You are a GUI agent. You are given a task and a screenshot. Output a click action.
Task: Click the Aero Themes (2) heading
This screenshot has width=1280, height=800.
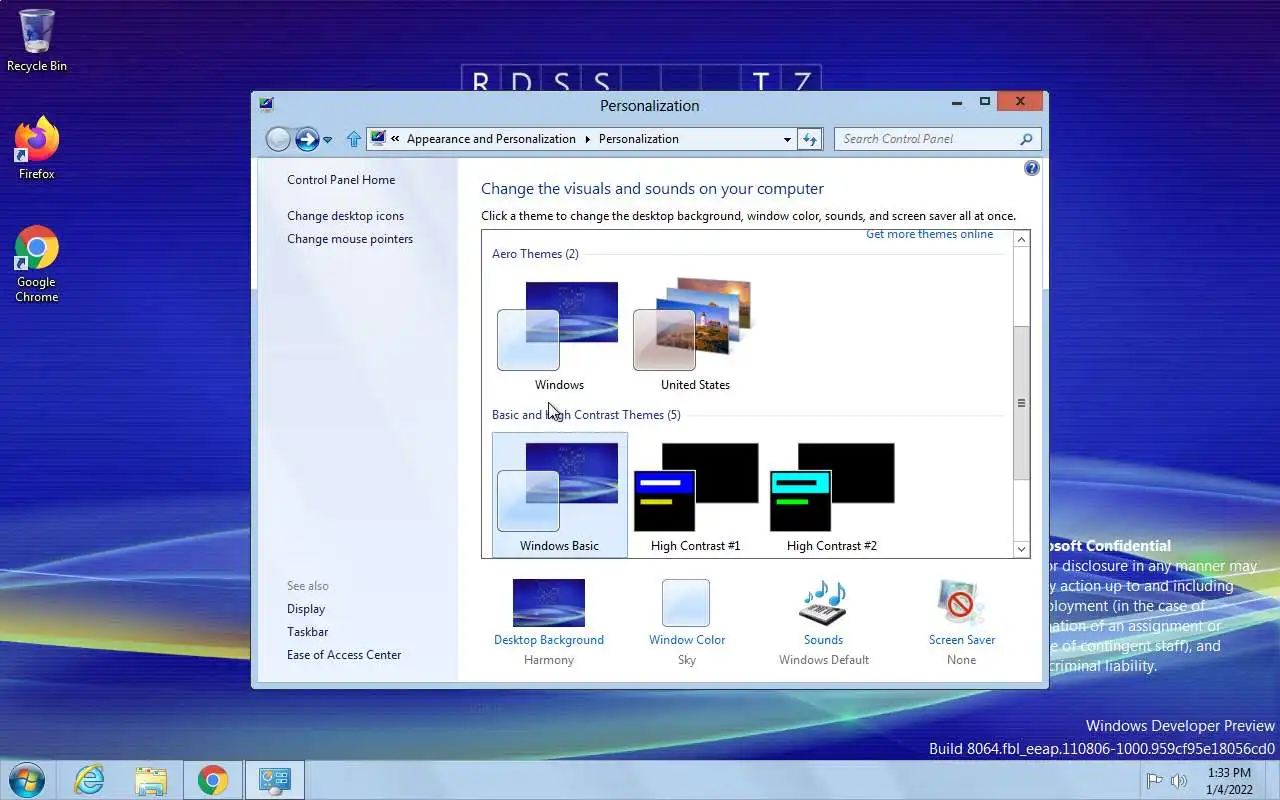(x=535, y=254)
